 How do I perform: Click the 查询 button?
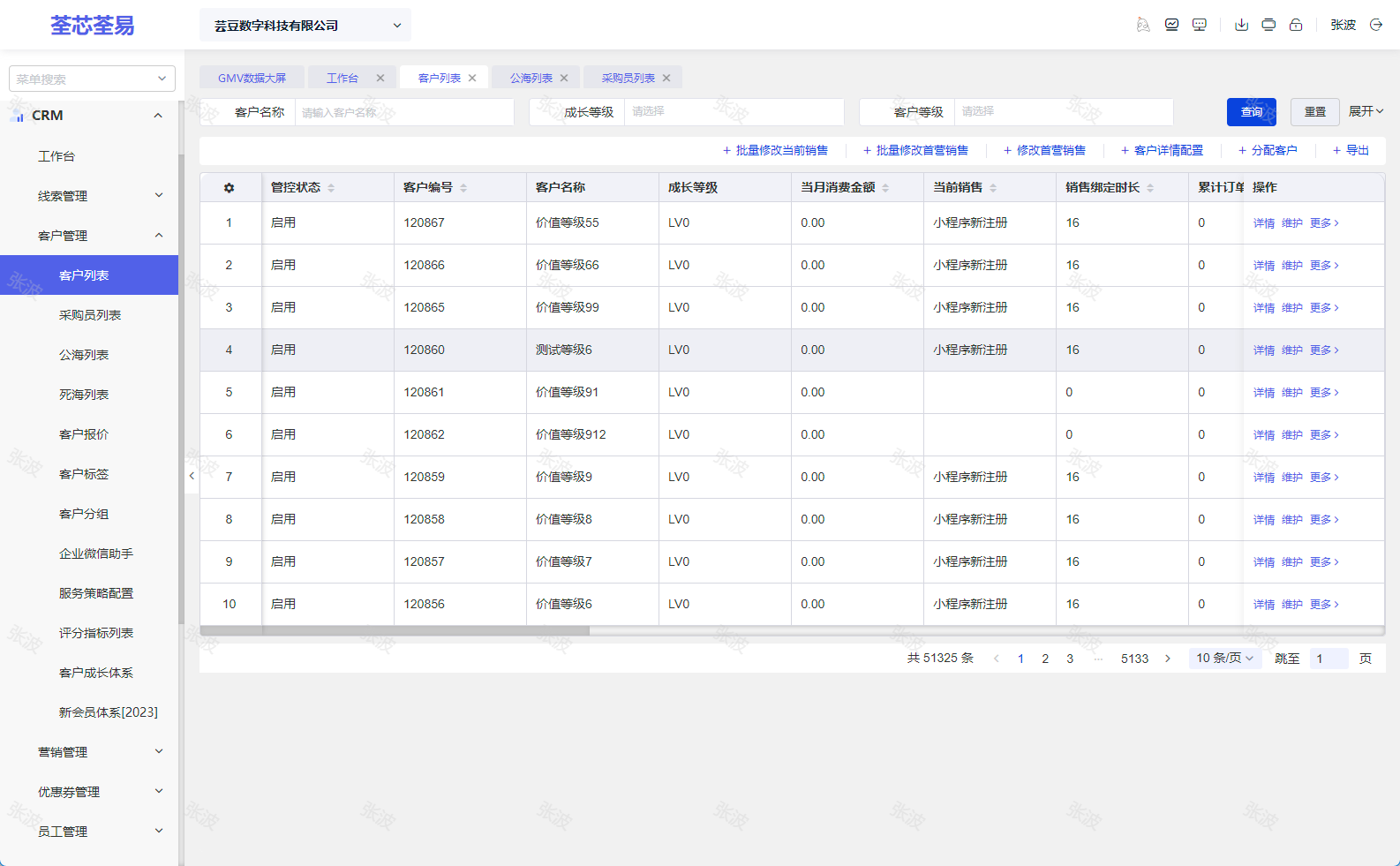1252,112
